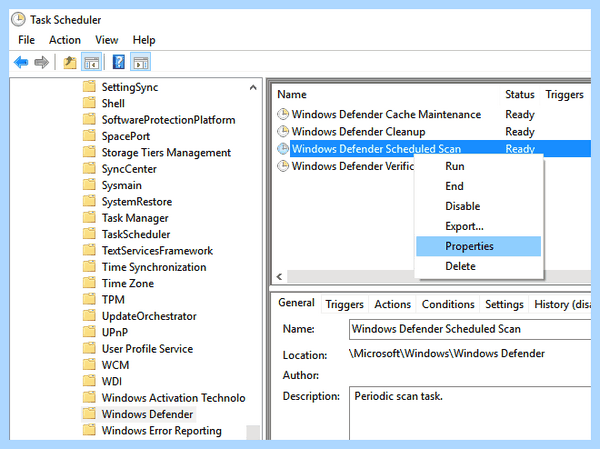Image resolution: width=600 pixels, height=449 pixels.
Task: Click the Back arrow toolbar icon
Action: (x=21, y=62)
